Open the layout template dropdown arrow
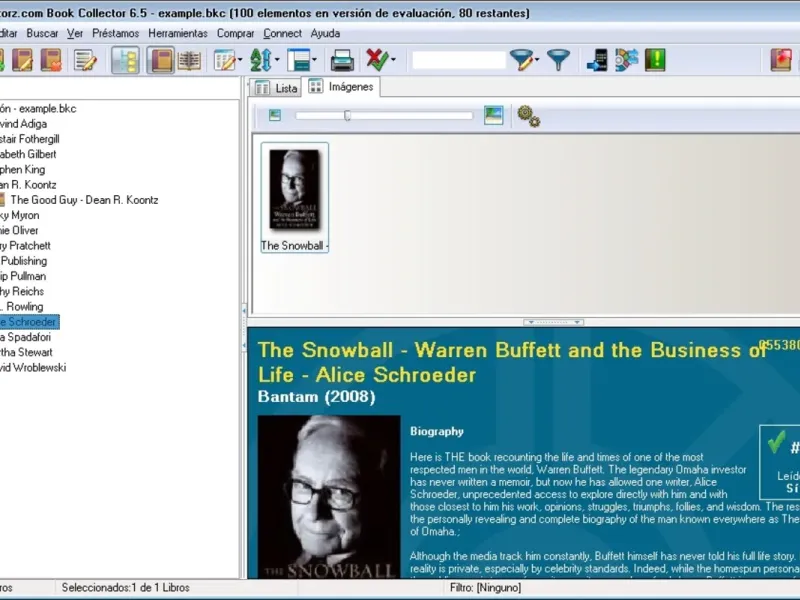Screen dimensions: 800x600 (314, 60)
